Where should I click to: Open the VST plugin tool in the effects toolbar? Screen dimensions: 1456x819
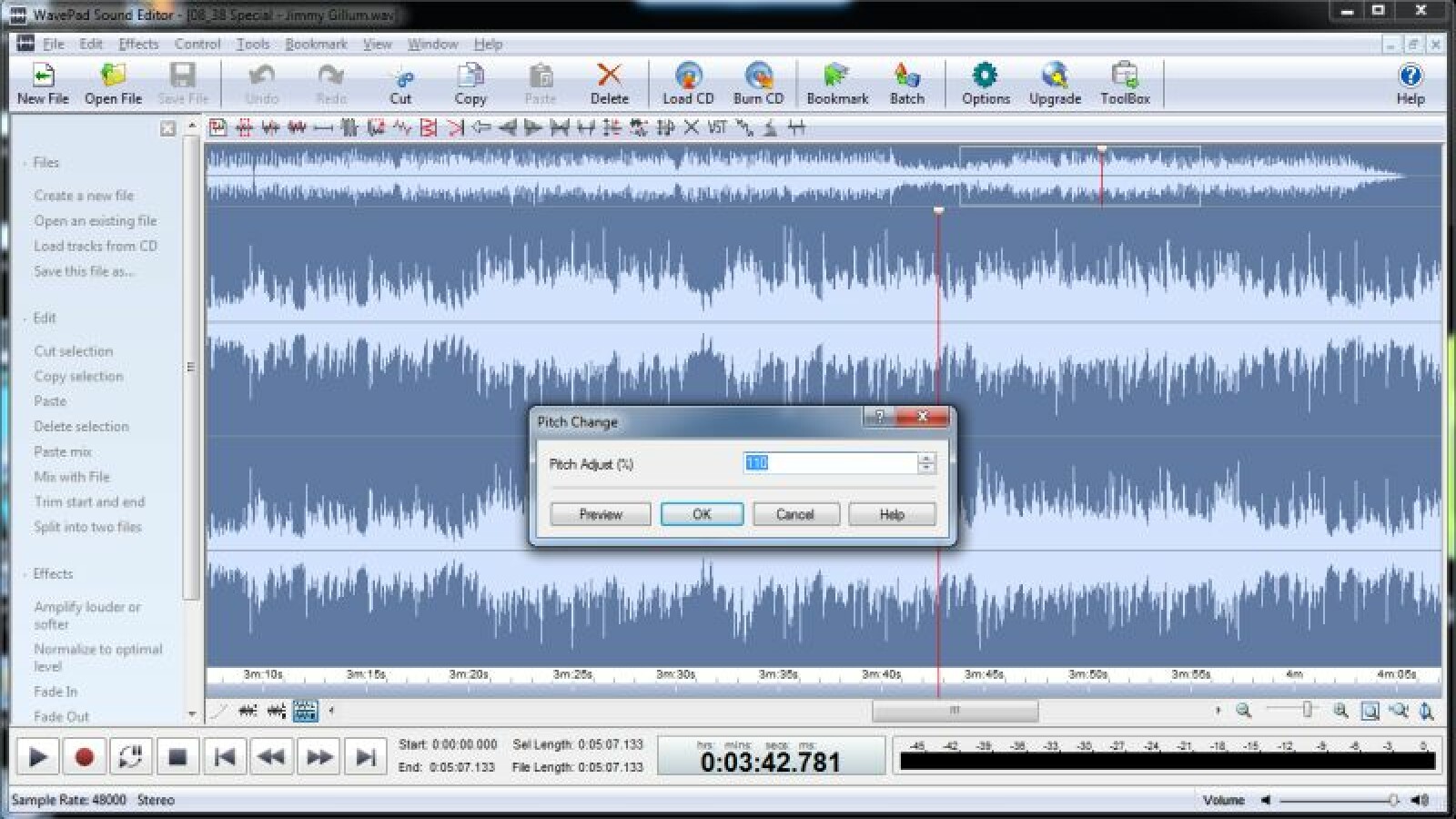tap(717, 128)
